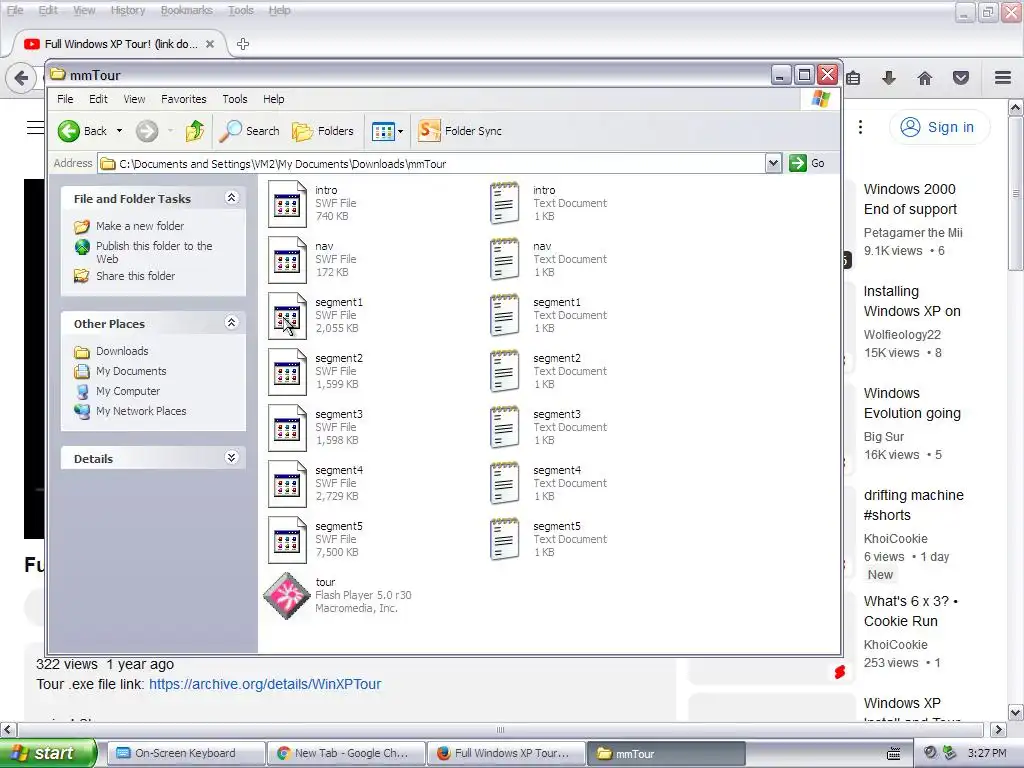
Task: Click the green Back arrow in mmTour
Action: 69,131
